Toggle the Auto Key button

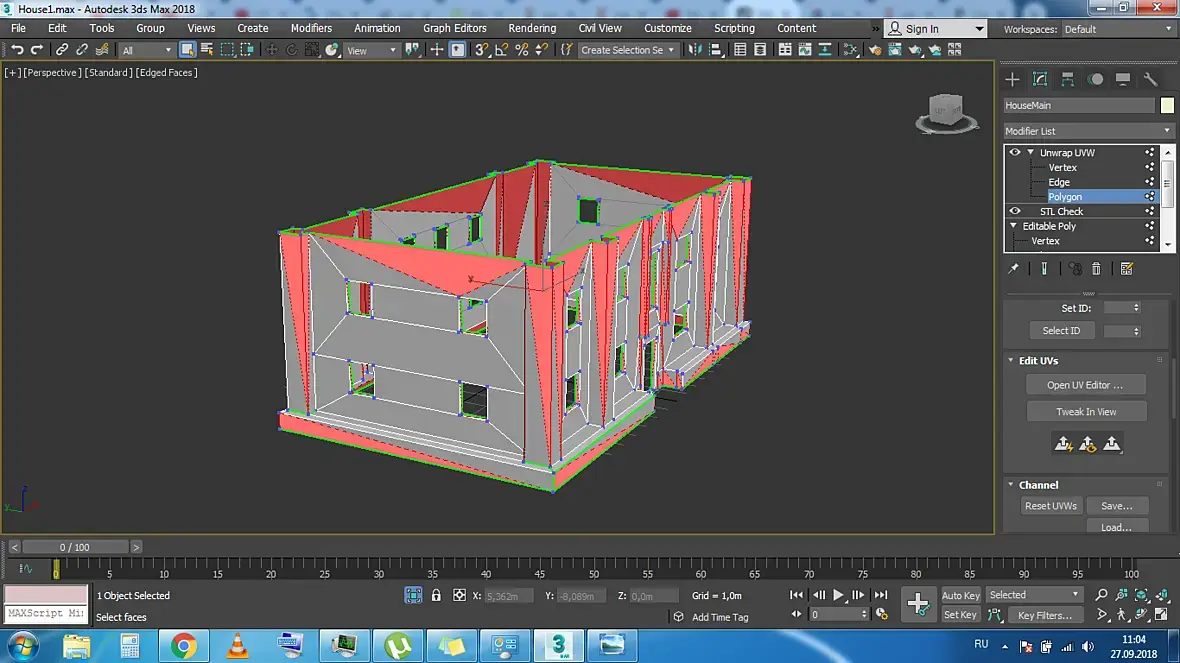tap(960, 595)
